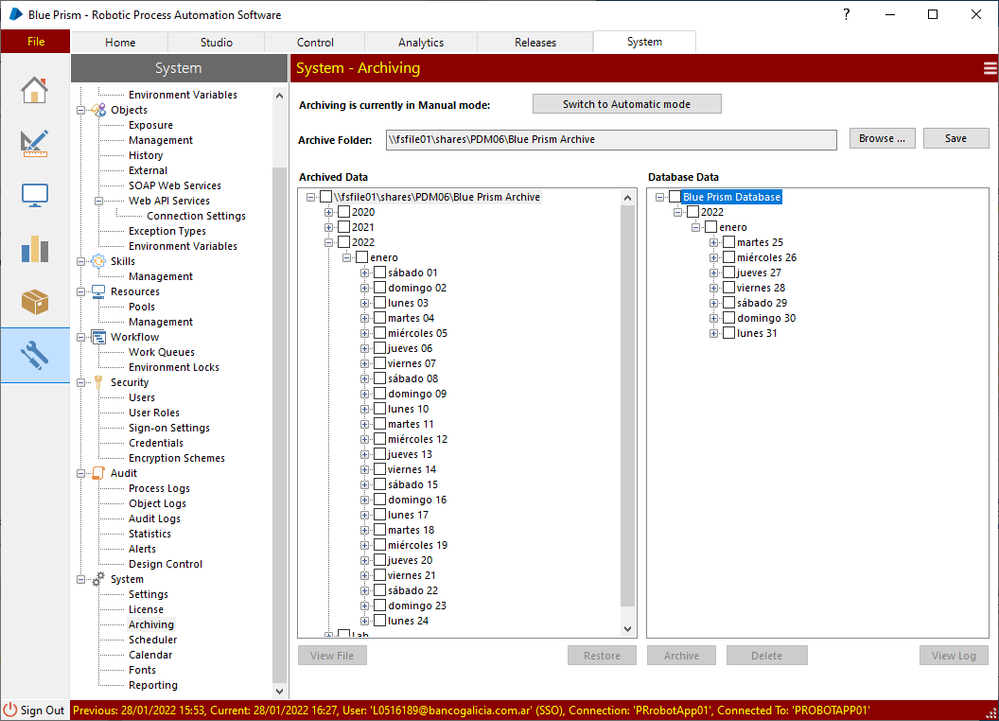Click the Browse button
Screen dimensions: 999x721
tap(882, 138)
